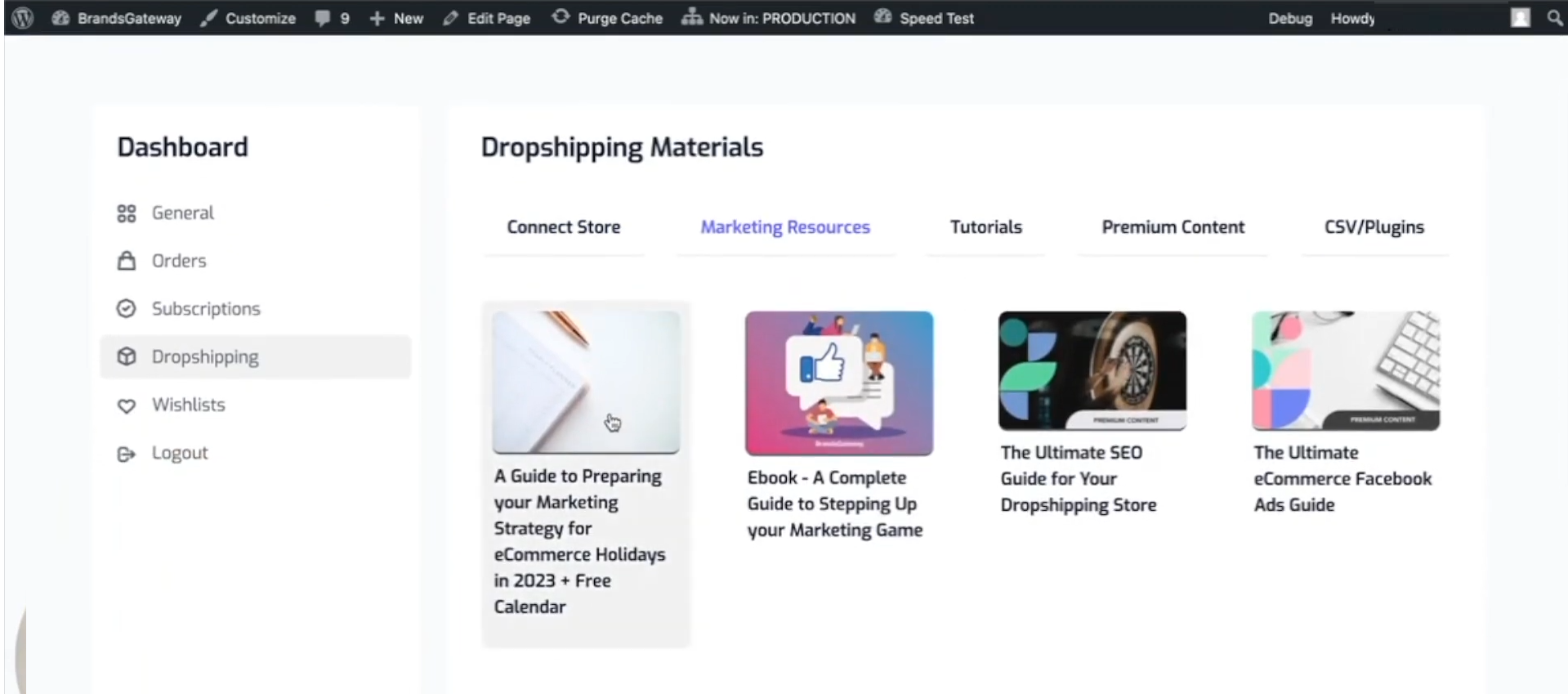Click the Dropshipping Materials heading
The height and width of the screenshot is (694, 1568).
[x=622, y=147]
